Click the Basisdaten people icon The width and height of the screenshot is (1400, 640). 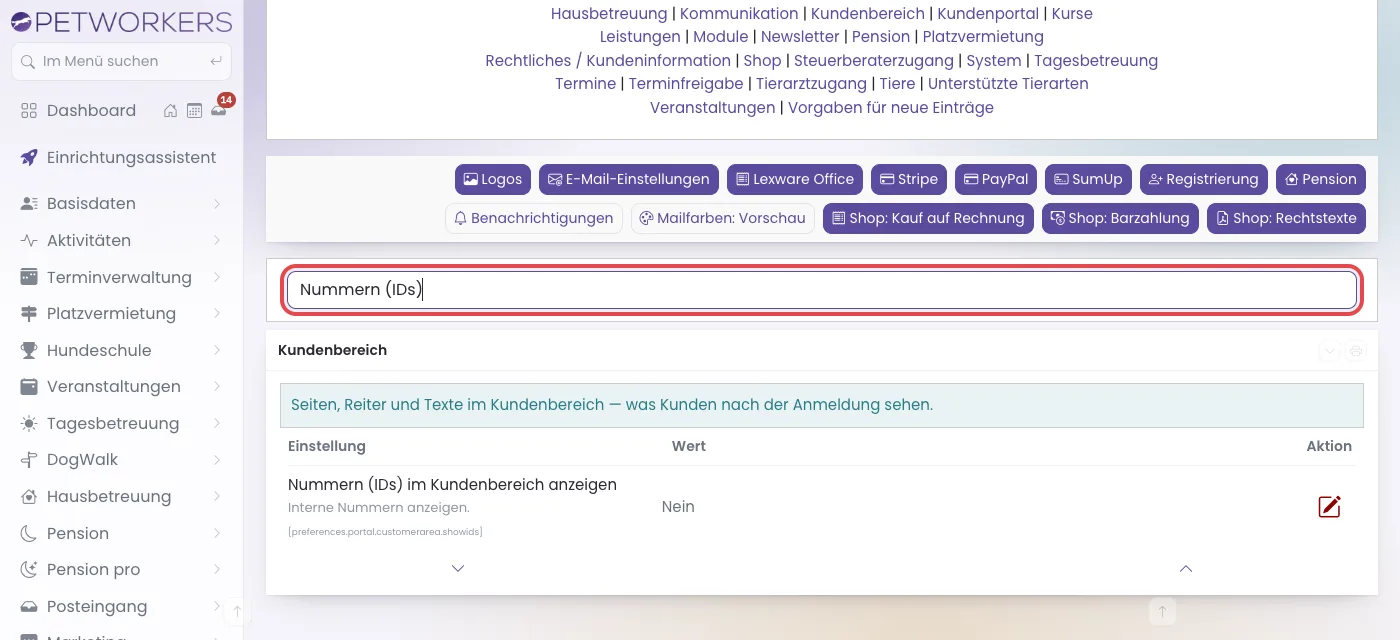point(29,204)
